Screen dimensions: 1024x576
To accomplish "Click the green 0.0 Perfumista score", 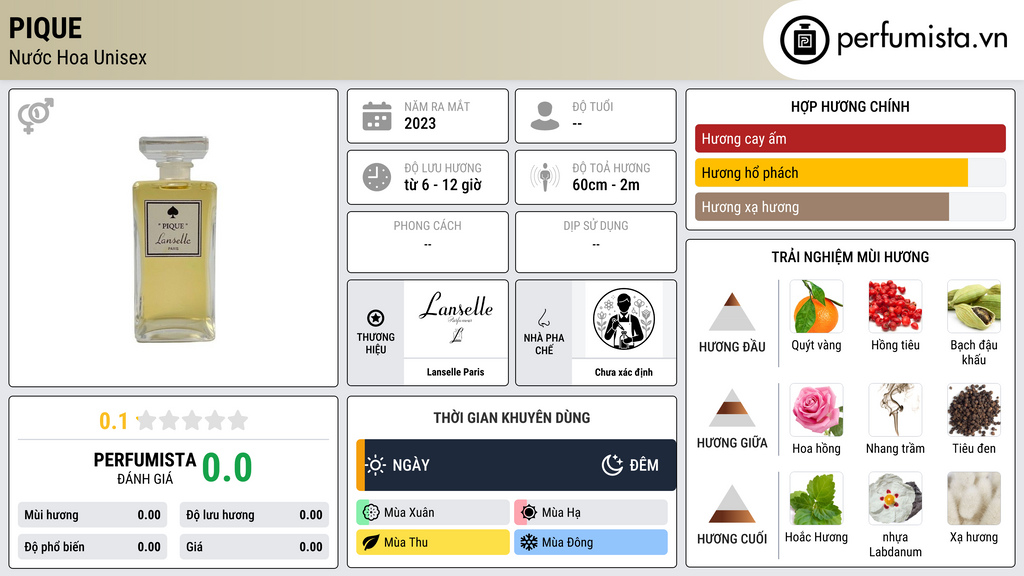I will pos(227,468).
